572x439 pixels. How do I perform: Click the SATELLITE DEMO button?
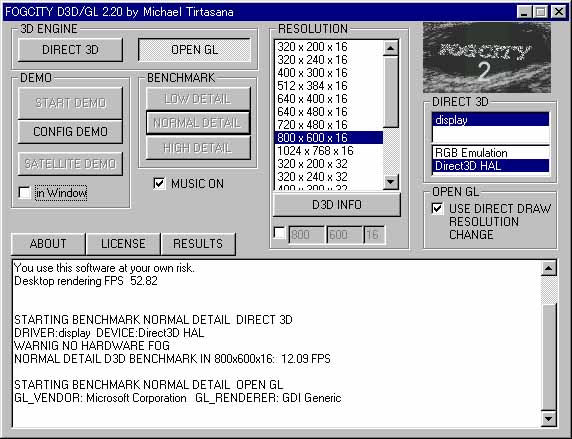[x=70, y=164]
